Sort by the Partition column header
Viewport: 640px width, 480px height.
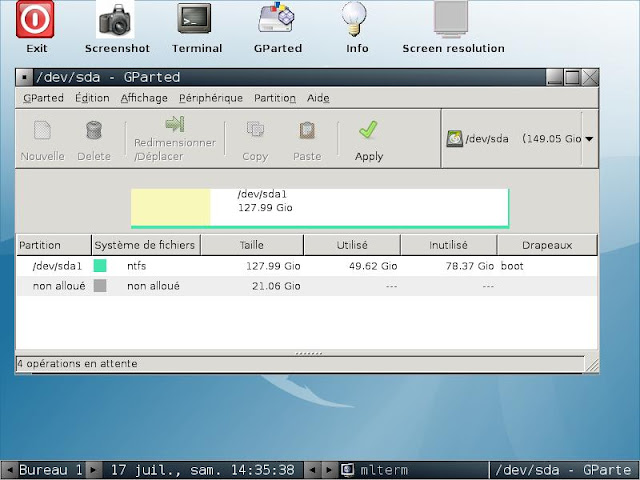click(x=53, y=245)
